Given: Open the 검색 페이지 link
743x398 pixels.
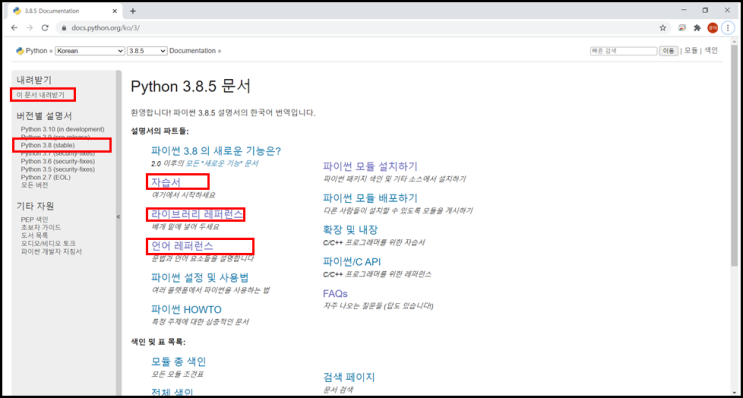Looking at the screenshot, I should 349,377.
